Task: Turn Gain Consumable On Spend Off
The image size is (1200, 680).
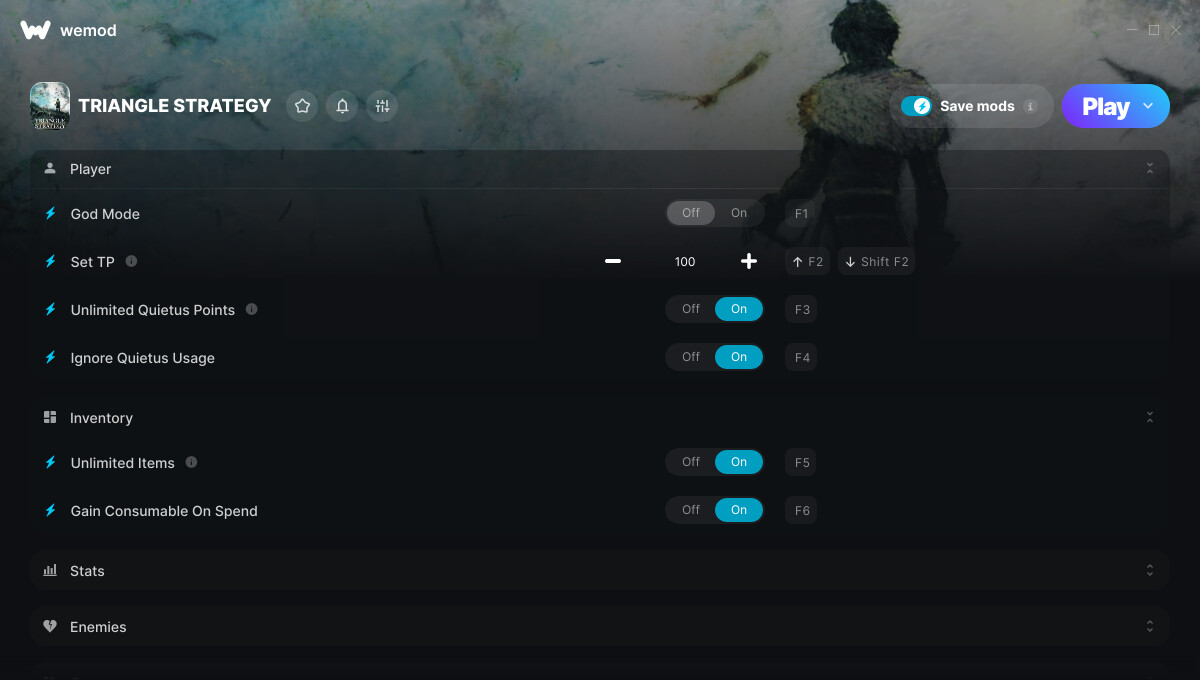Action: 691,510
